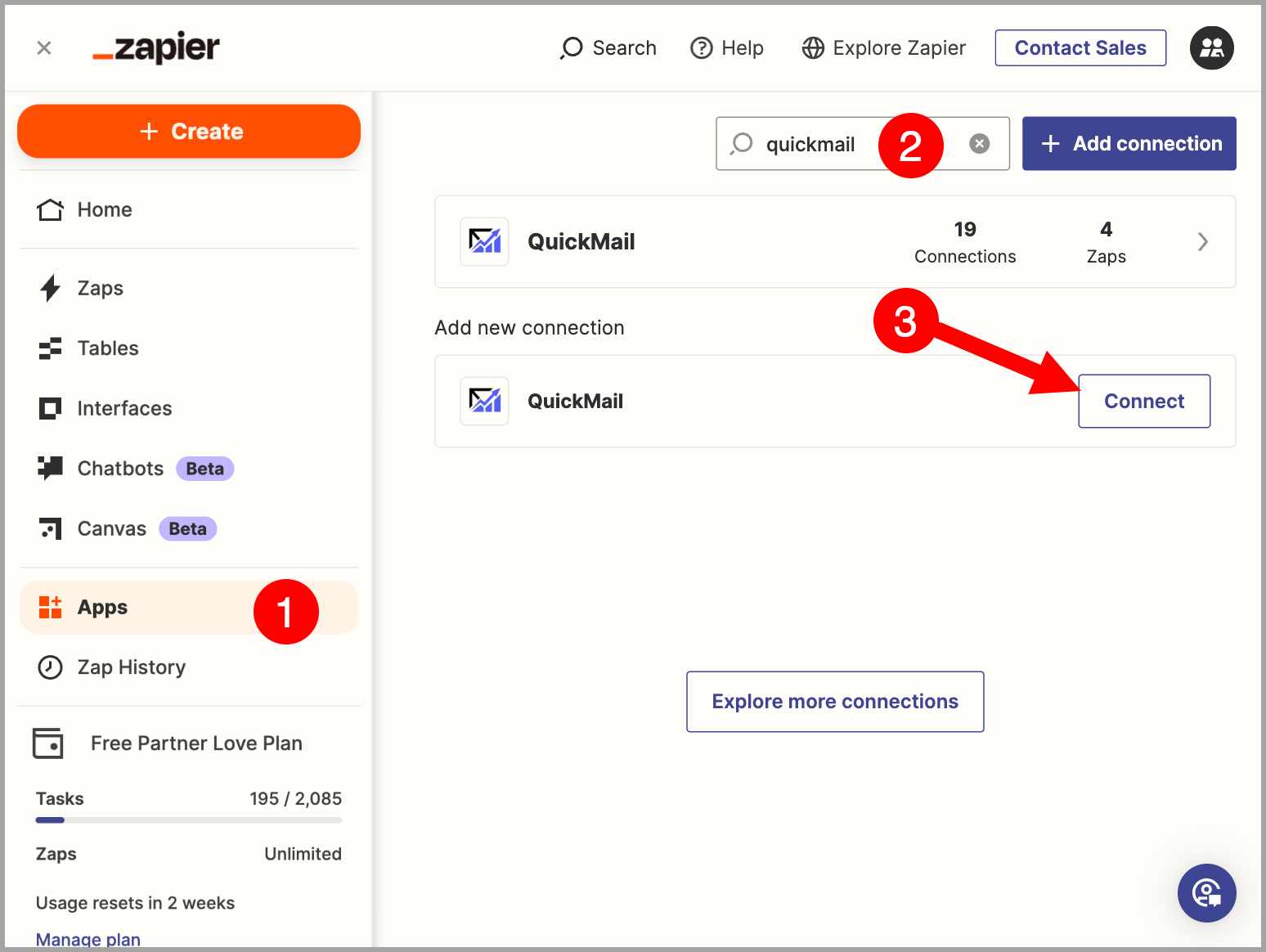Click the Canvas icon
Viewport: 1266px width, 952px height.
click(51, 529)
